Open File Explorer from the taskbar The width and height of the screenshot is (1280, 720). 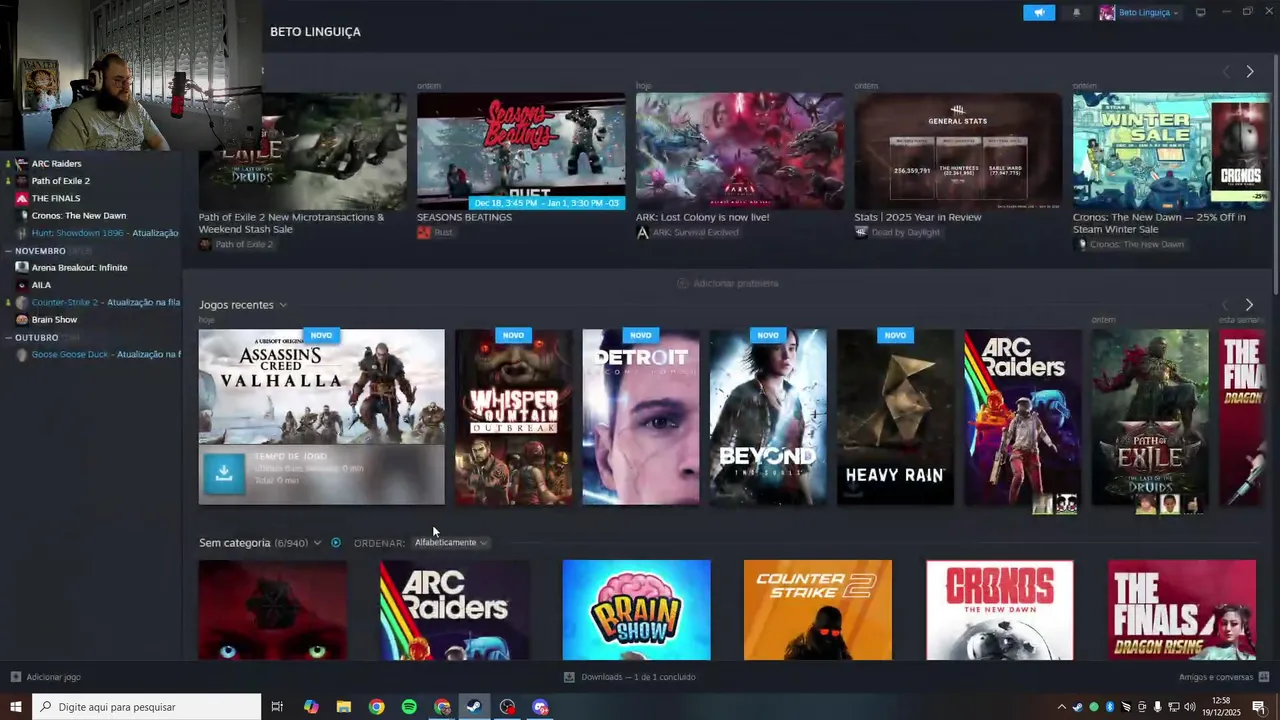click(x=344, y=707)
